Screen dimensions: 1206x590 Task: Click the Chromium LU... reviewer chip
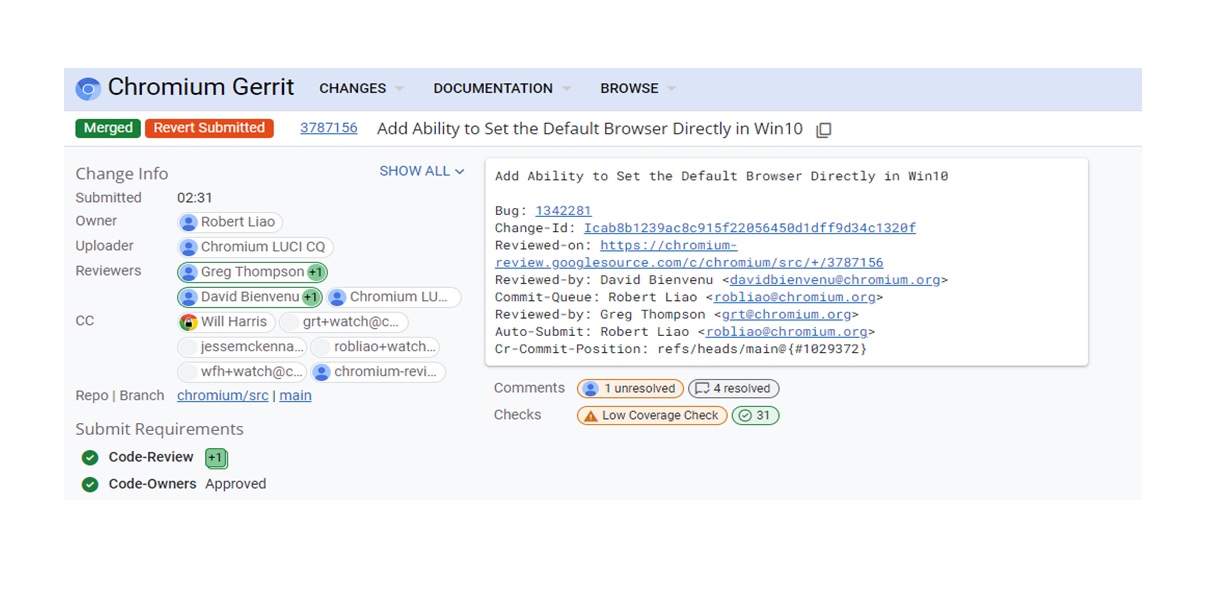click(x=394, y=297)
